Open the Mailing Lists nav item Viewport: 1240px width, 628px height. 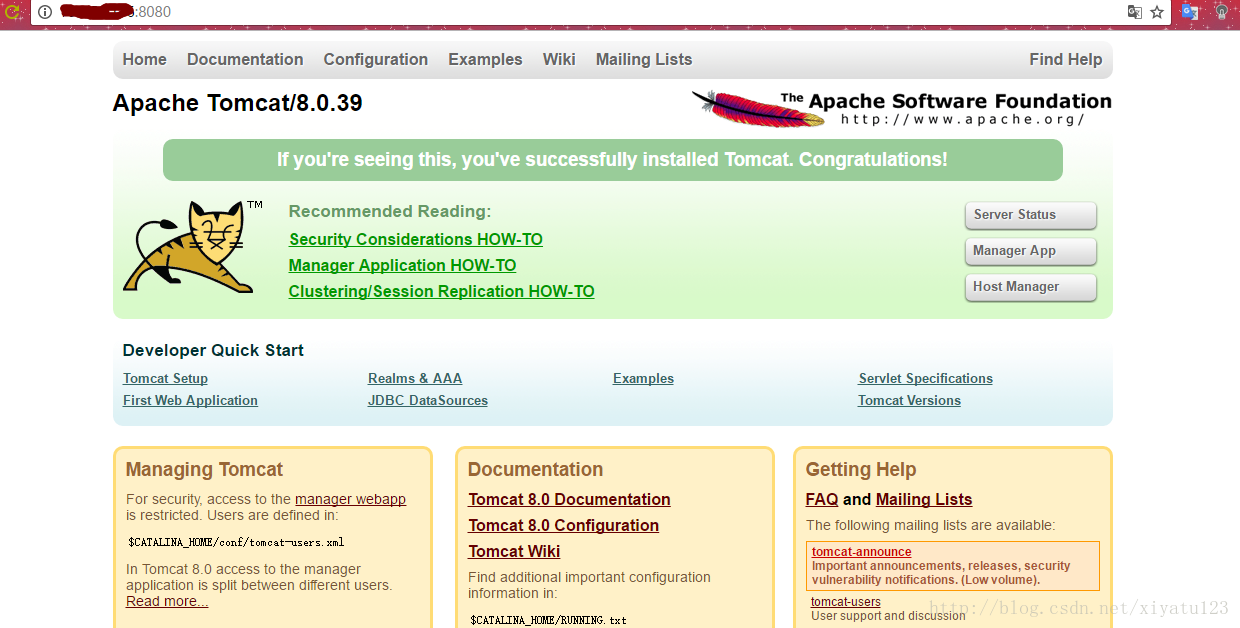tap(644, 59)
